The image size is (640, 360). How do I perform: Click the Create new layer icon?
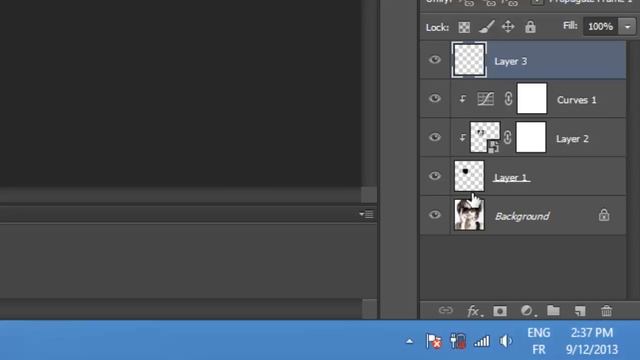pyautogui.click(x=580, y=311)
